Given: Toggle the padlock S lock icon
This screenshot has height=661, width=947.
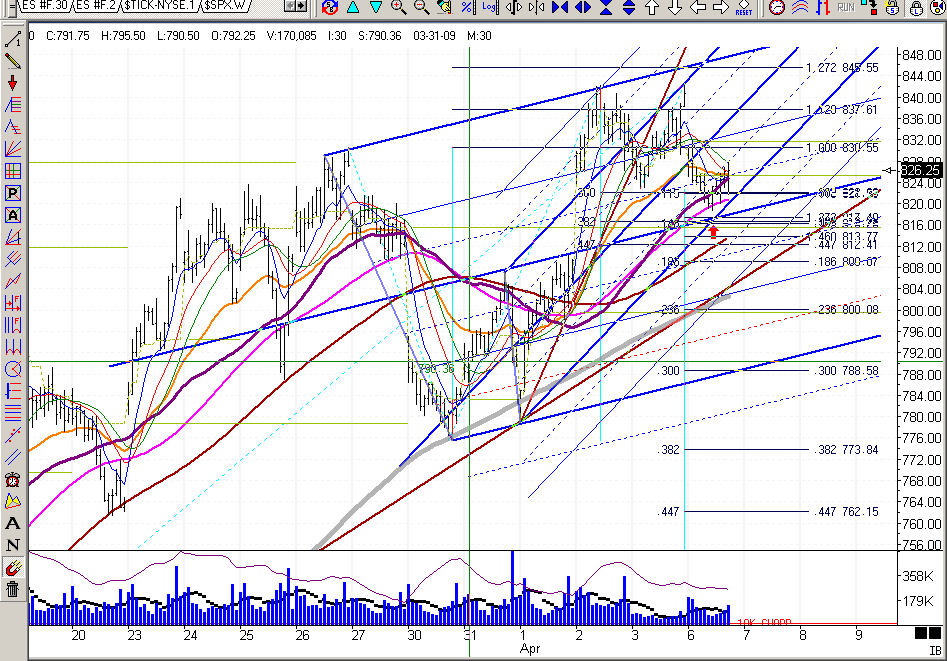Looking at the screenshot, I should (892, 7).
